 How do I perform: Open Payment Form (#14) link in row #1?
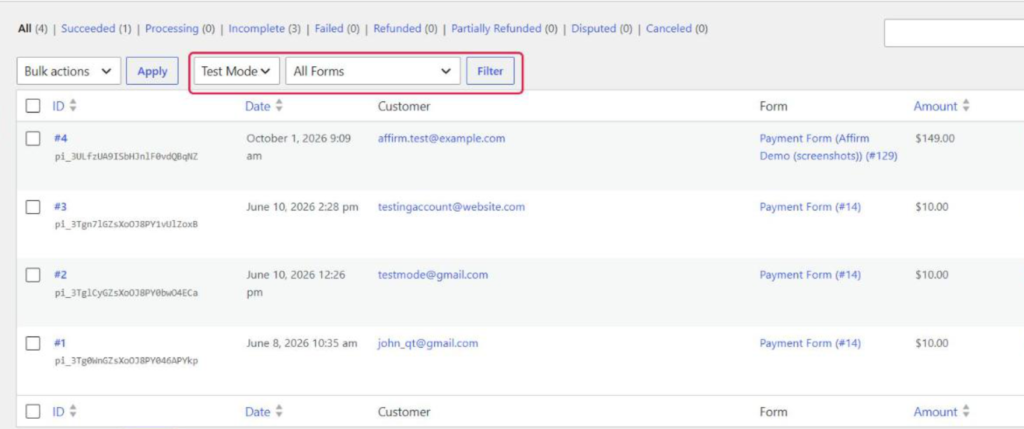click(x=810, y=343)
